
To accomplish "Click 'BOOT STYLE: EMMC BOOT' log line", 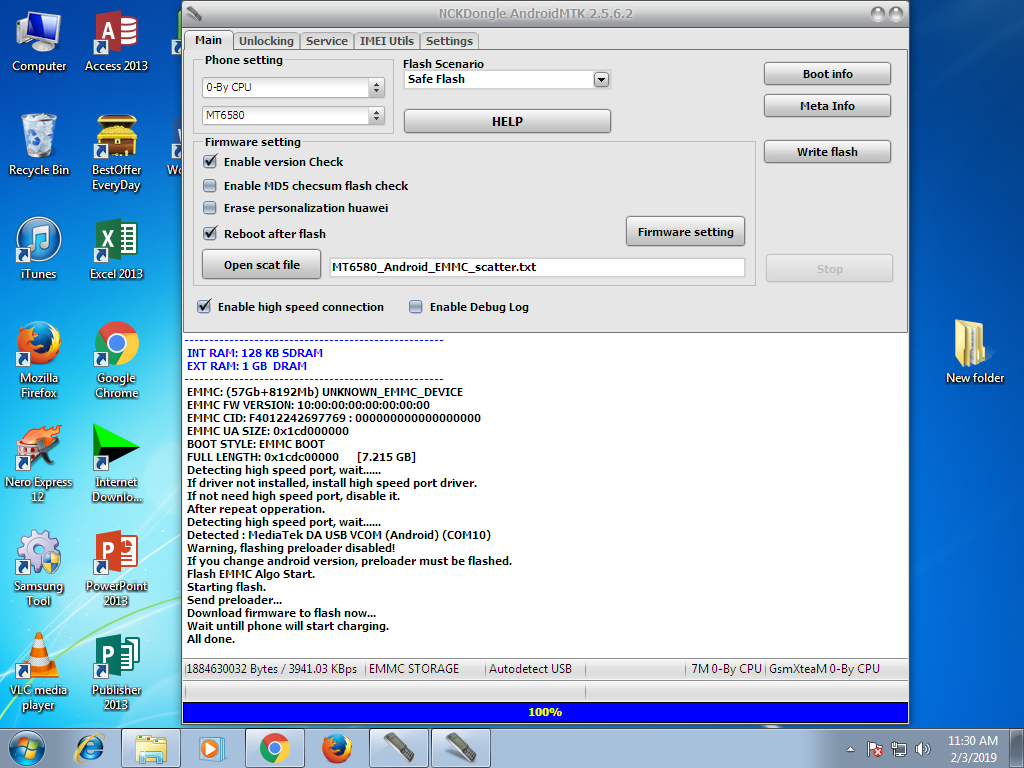I will (255, 444).
